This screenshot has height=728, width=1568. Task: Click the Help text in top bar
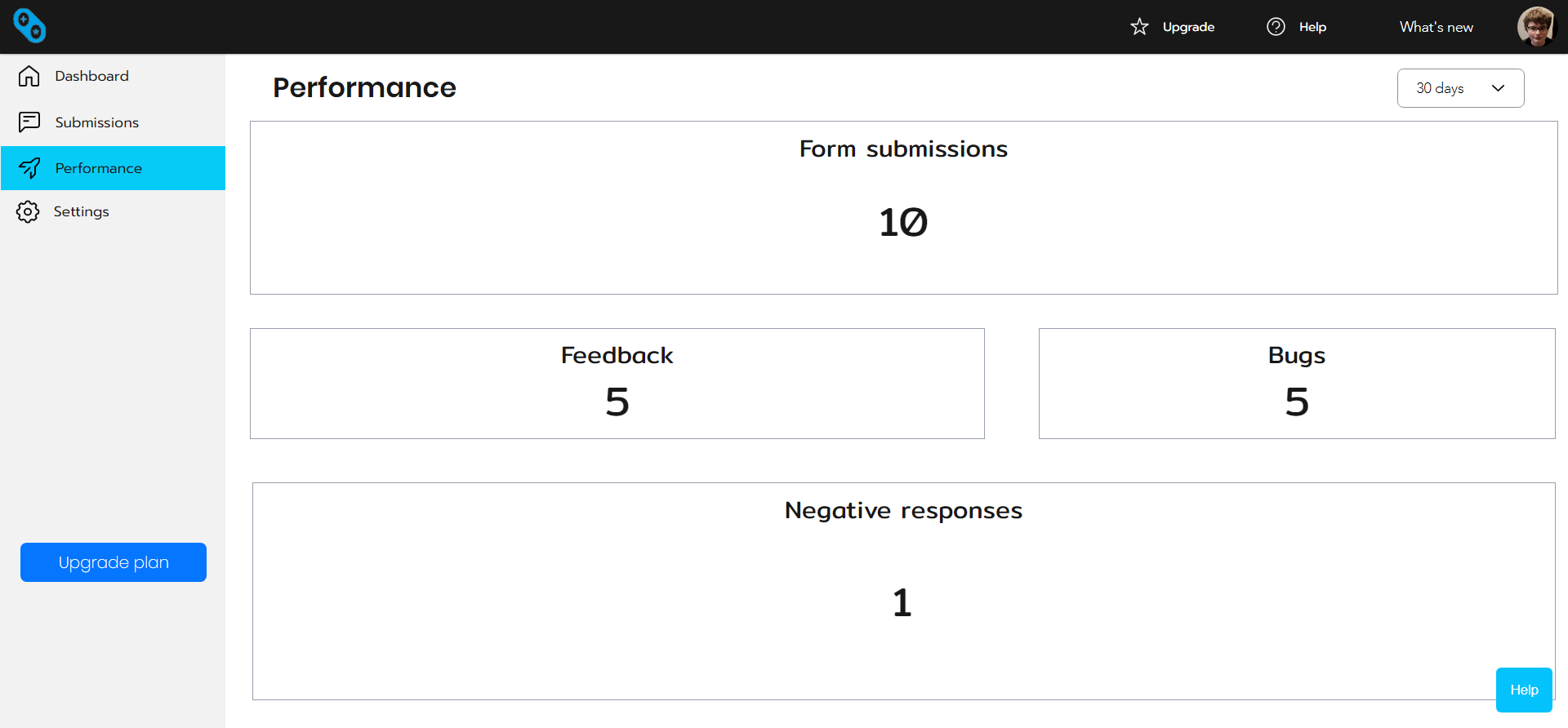pyautogui.click(x=1312, y=27)
